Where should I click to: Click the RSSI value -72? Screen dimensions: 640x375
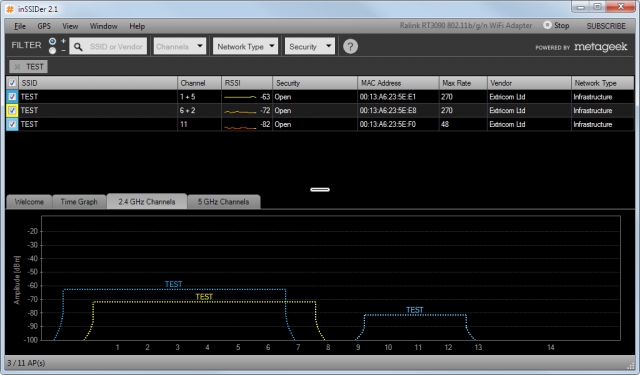[x=265, y=111]
